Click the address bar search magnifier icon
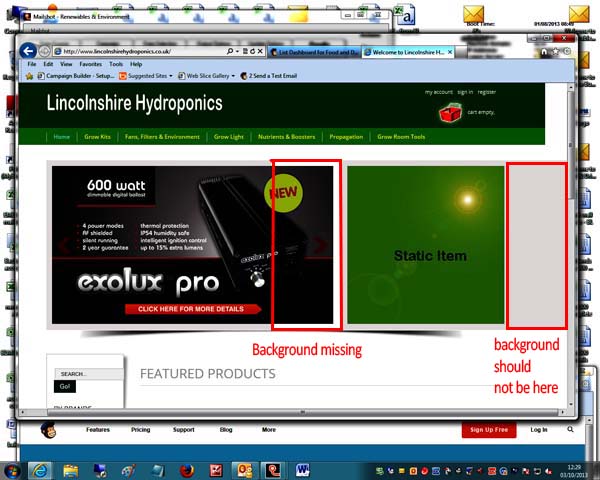This screenshot has width=600, height=480. coord(230,51)
